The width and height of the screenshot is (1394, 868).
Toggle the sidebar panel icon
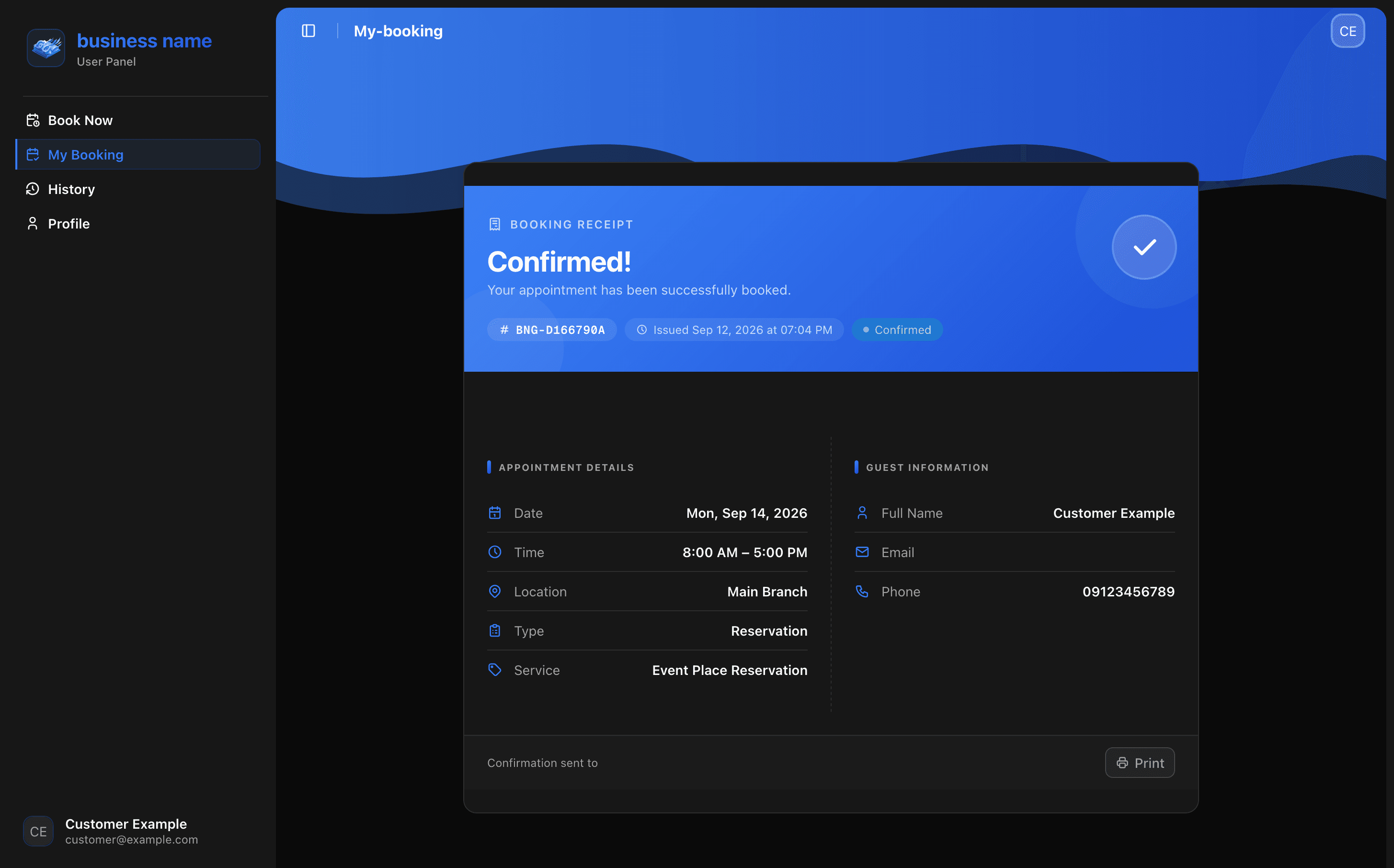308,31
